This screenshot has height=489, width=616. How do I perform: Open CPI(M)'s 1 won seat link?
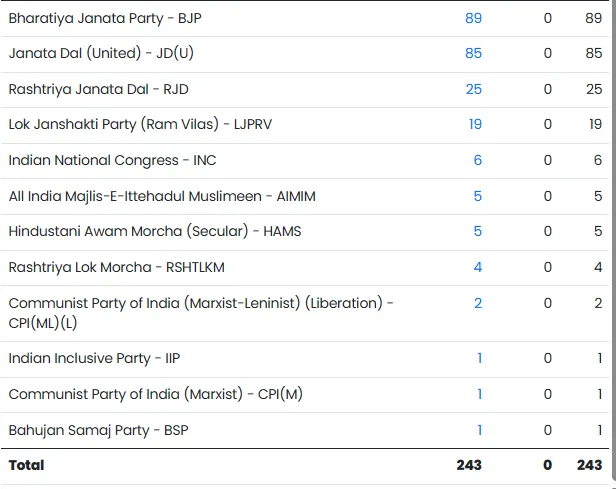[479, 394]
